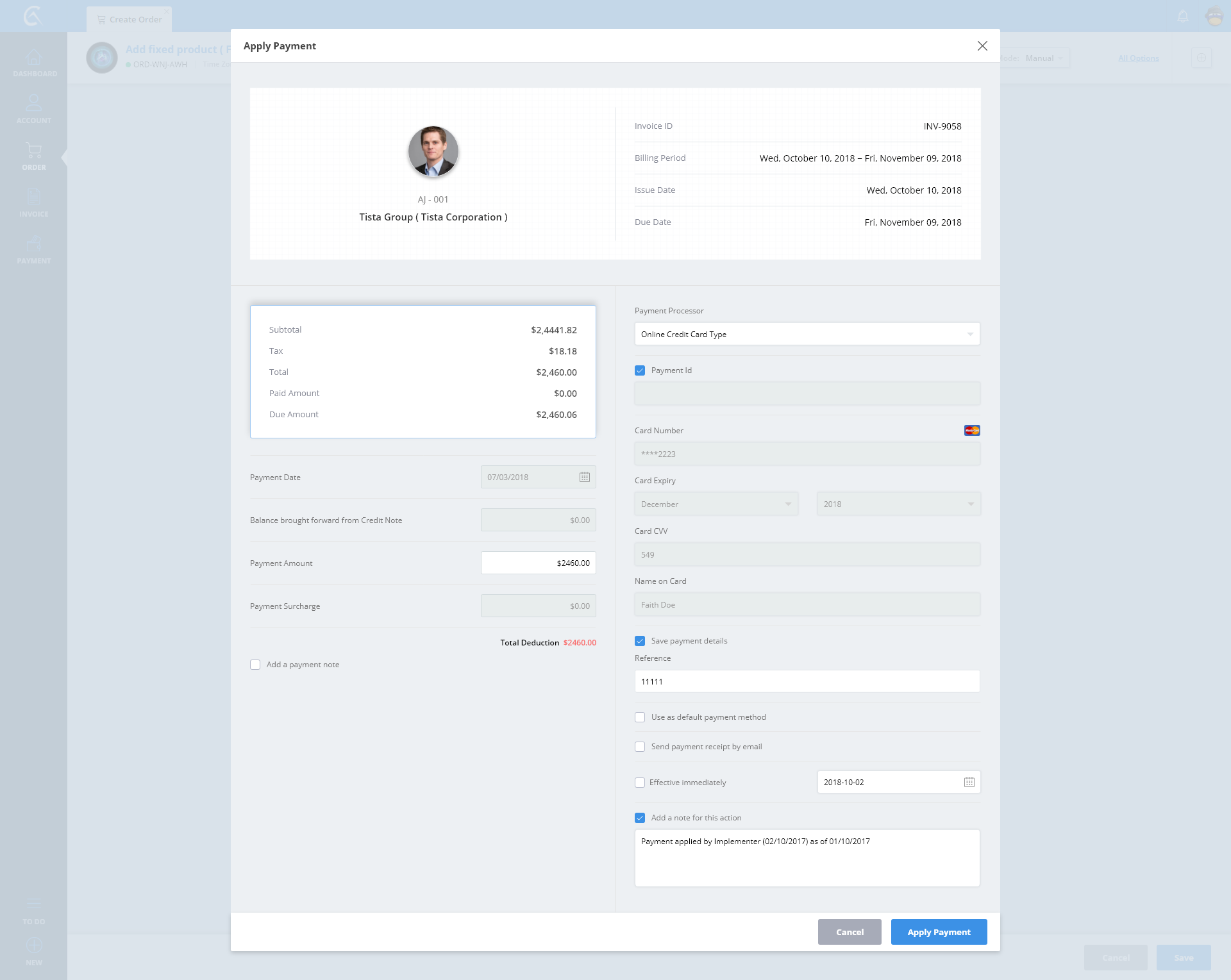Open the Payment Date calendar picker
Viewport: 1231px width, 980px height.
584,477
